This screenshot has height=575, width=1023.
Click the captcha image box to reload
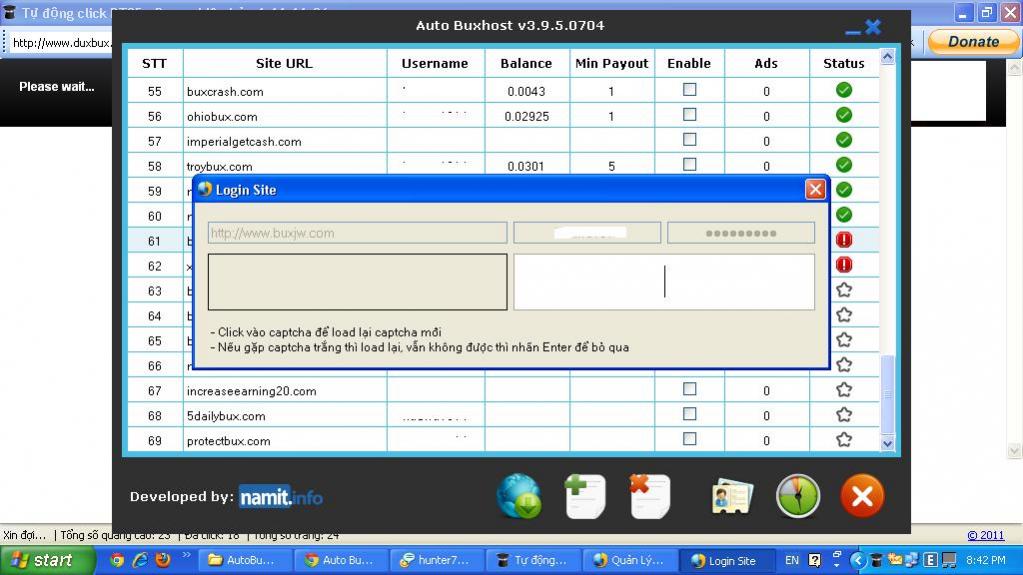[x=358, y=282]
